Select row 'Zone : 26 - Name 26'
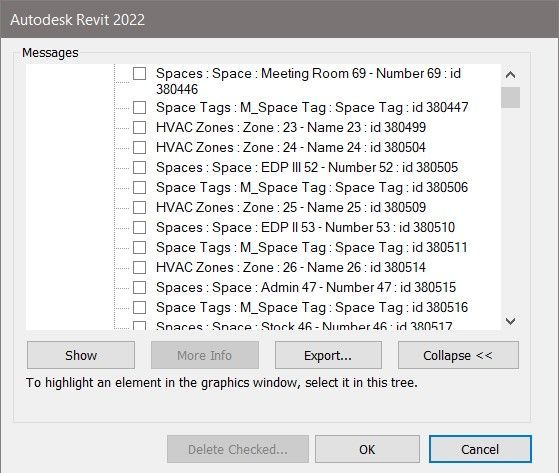The width and height of the screenshot is (559, 473). click(291, 267)
